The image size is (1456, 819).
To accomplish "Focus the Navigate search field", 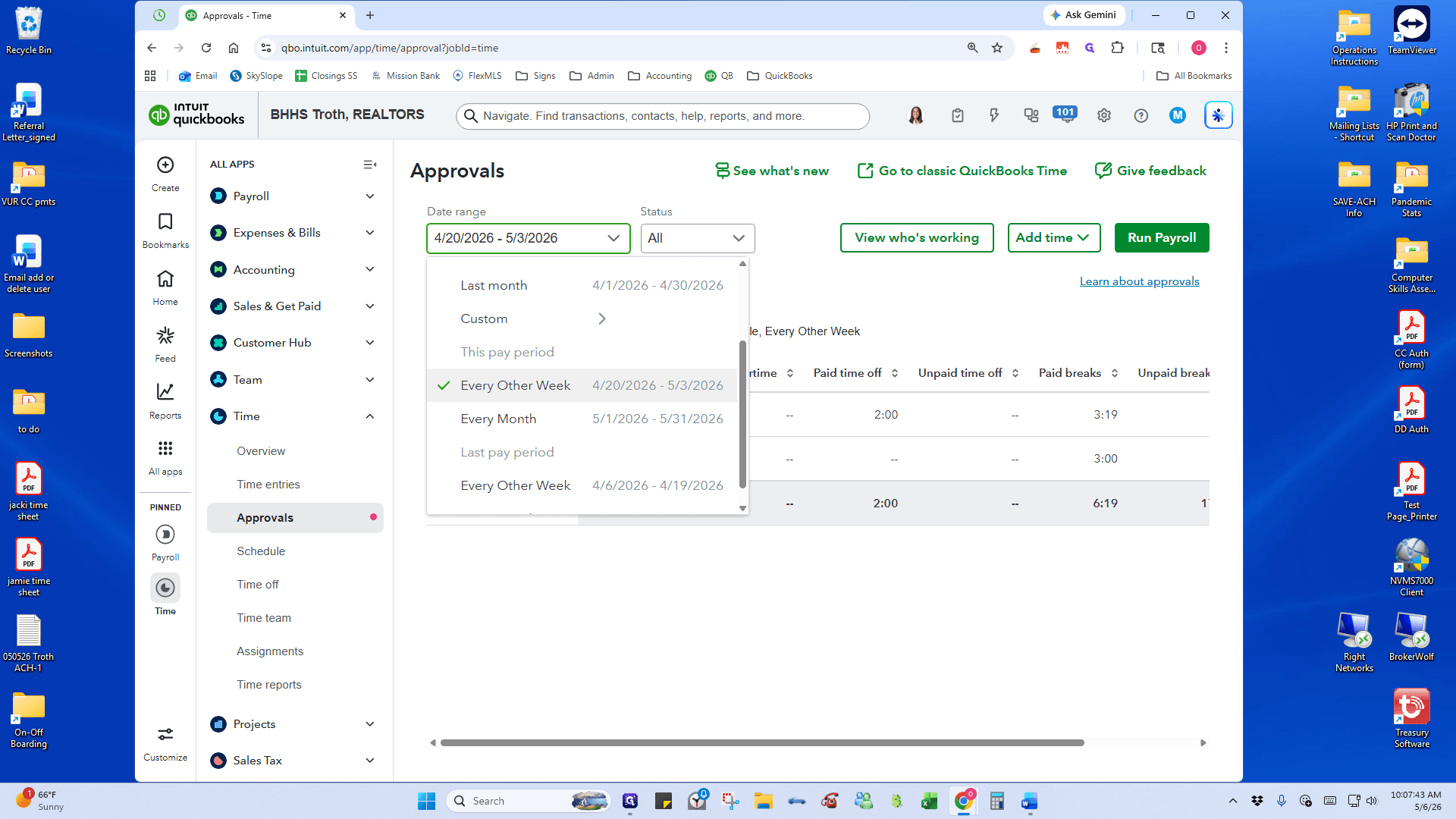I will click(662, 116).
